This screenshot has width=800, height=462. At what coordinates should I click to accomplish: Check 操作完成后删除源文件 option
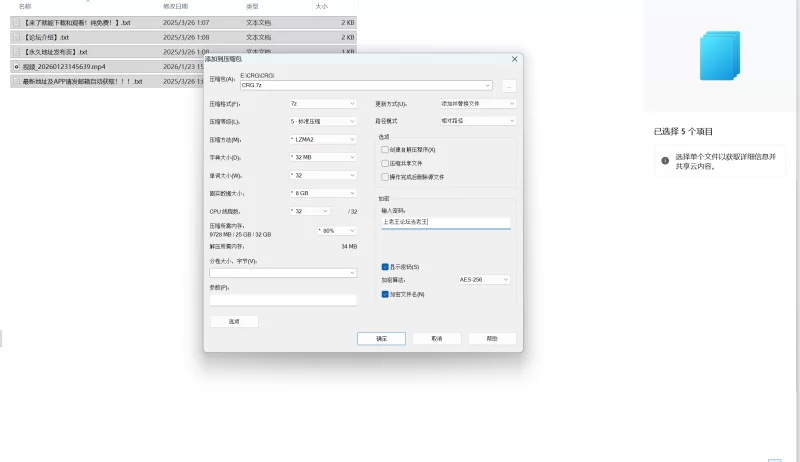[385, 176]
